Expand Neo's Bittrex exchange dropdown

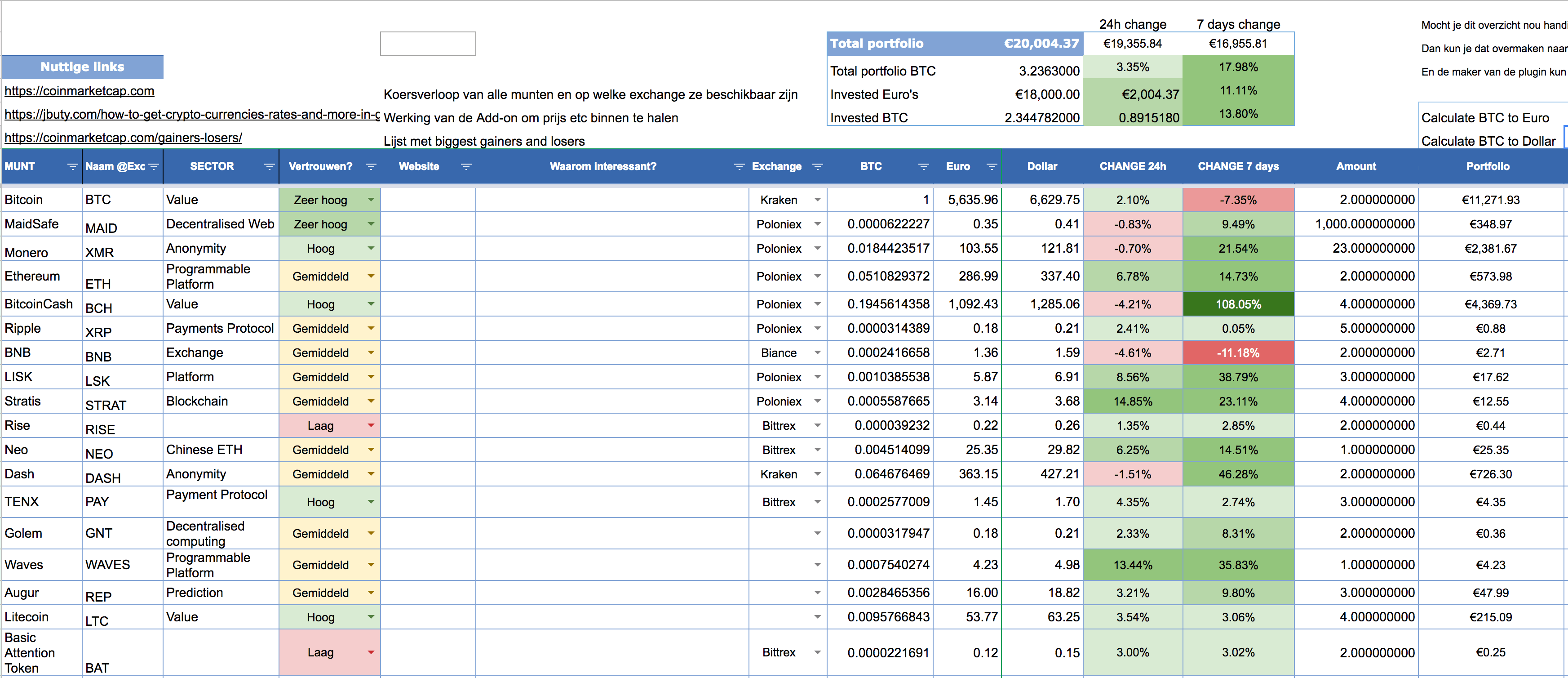(x=818, y=450)
